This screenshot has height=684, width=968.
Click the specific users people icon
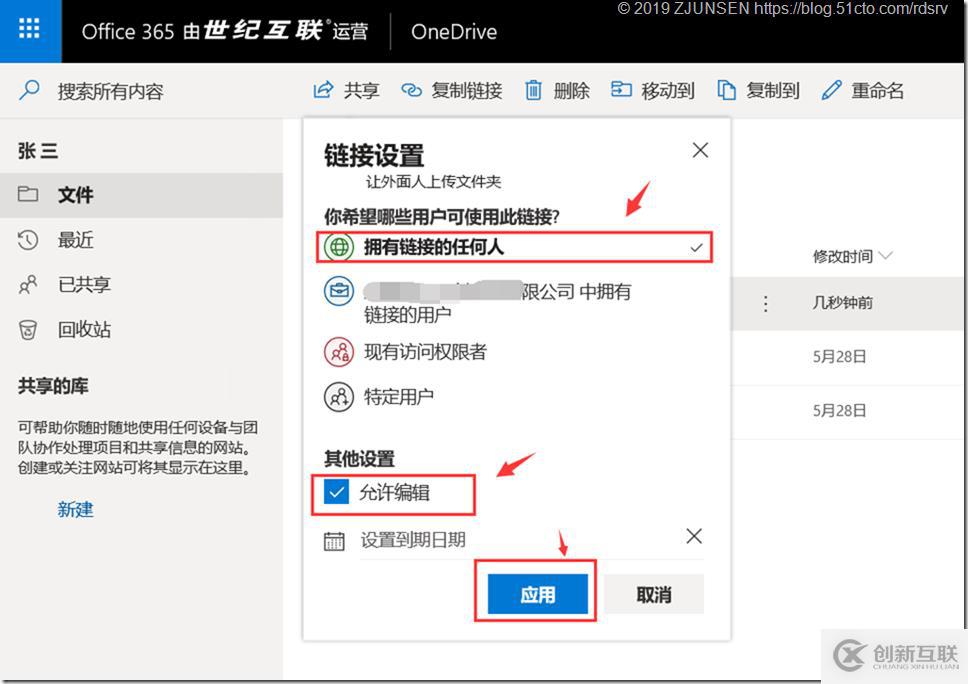pyautogui.click(x=339, y=396)
